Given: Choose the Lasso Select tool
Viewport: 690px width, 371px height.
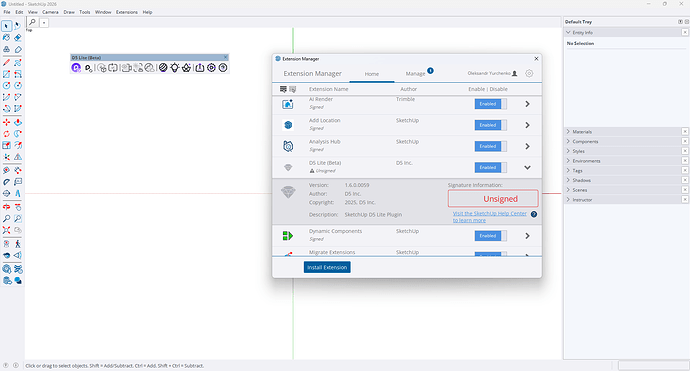Looking at the screenshot, I should tap(18, 26).
